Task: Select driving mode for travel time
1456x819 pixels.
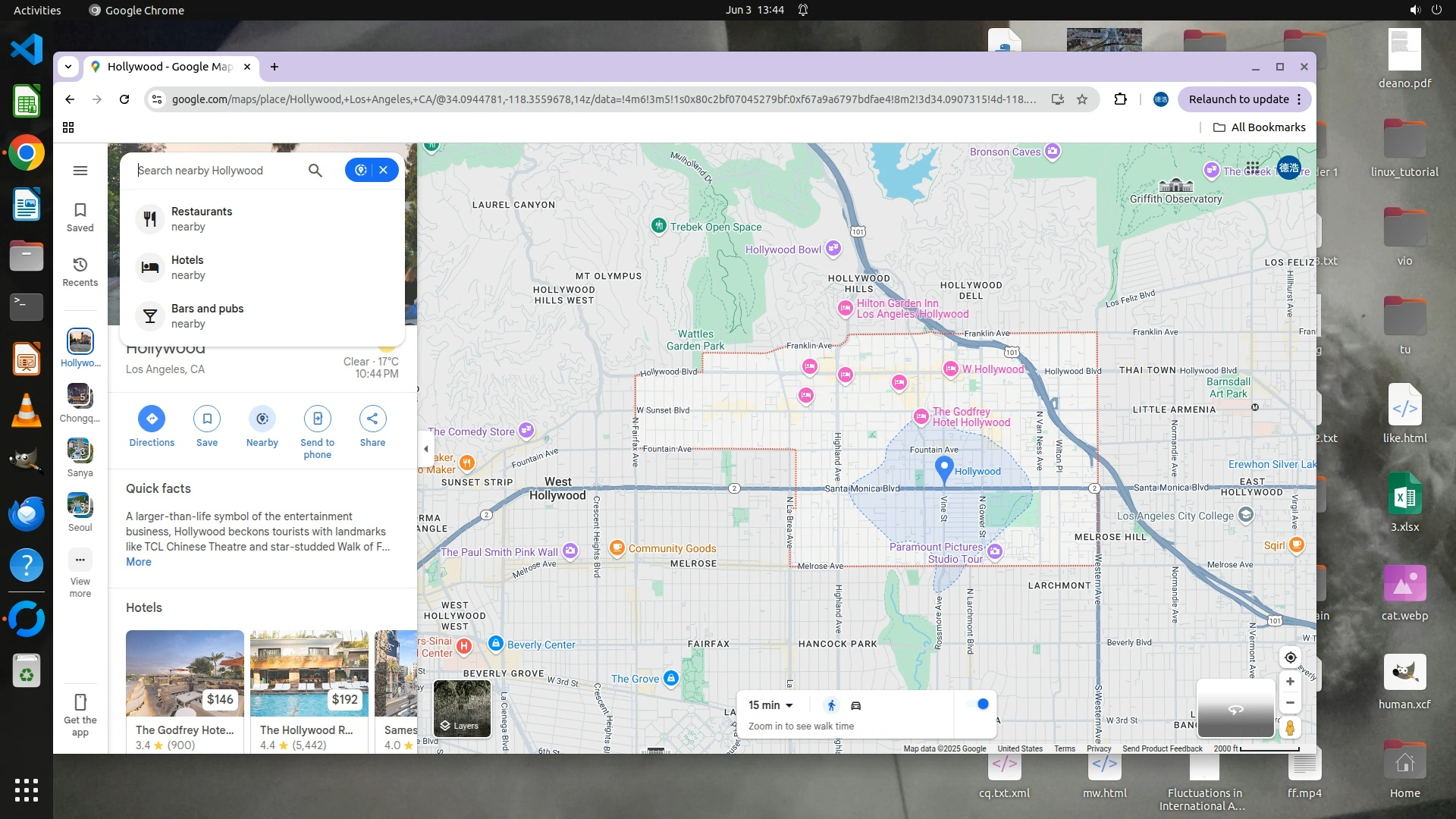Action: point(856,705)
